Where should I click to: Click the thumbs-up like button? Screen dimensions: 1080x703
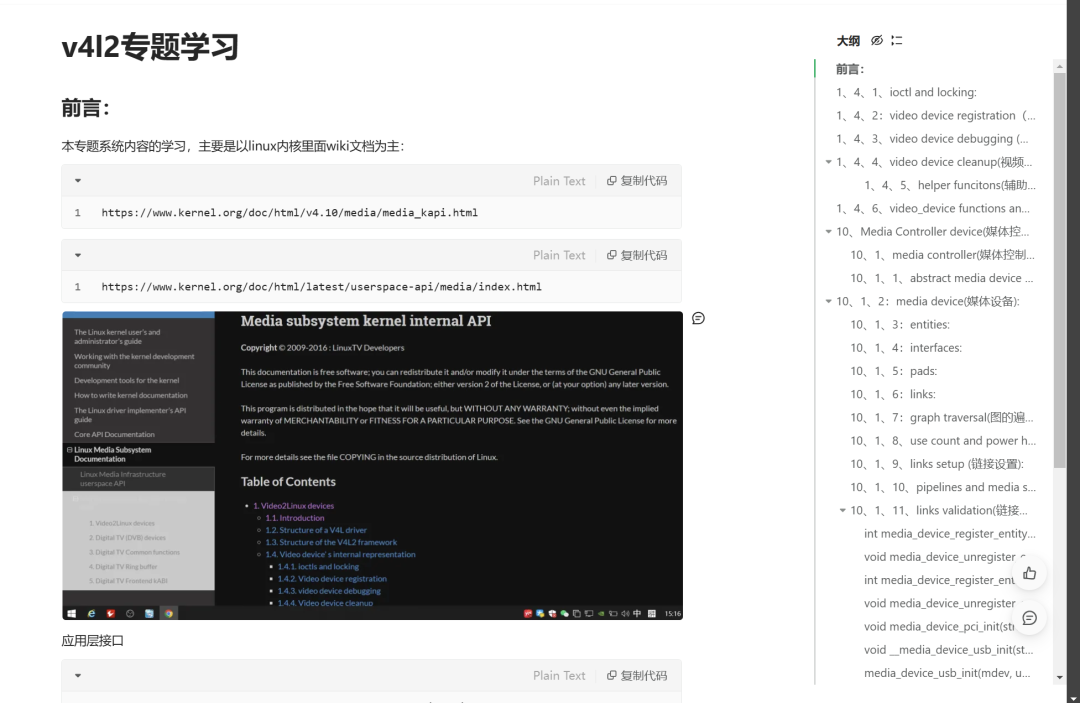tap(1029, 574)
